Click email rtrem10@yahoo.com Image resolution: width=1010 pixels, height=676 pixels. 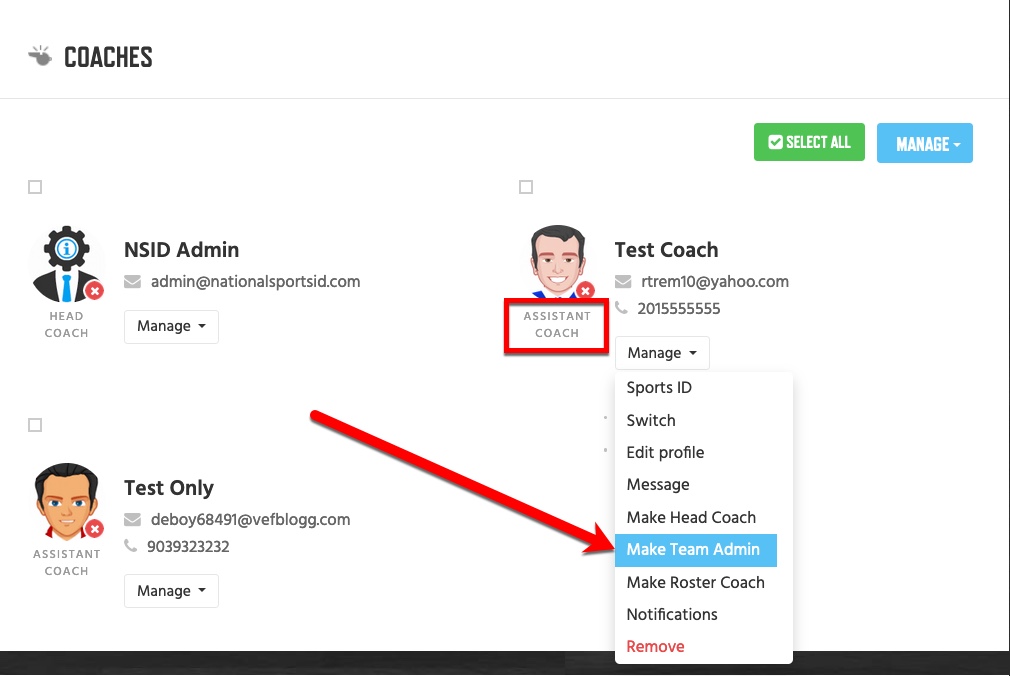point(715,282)
